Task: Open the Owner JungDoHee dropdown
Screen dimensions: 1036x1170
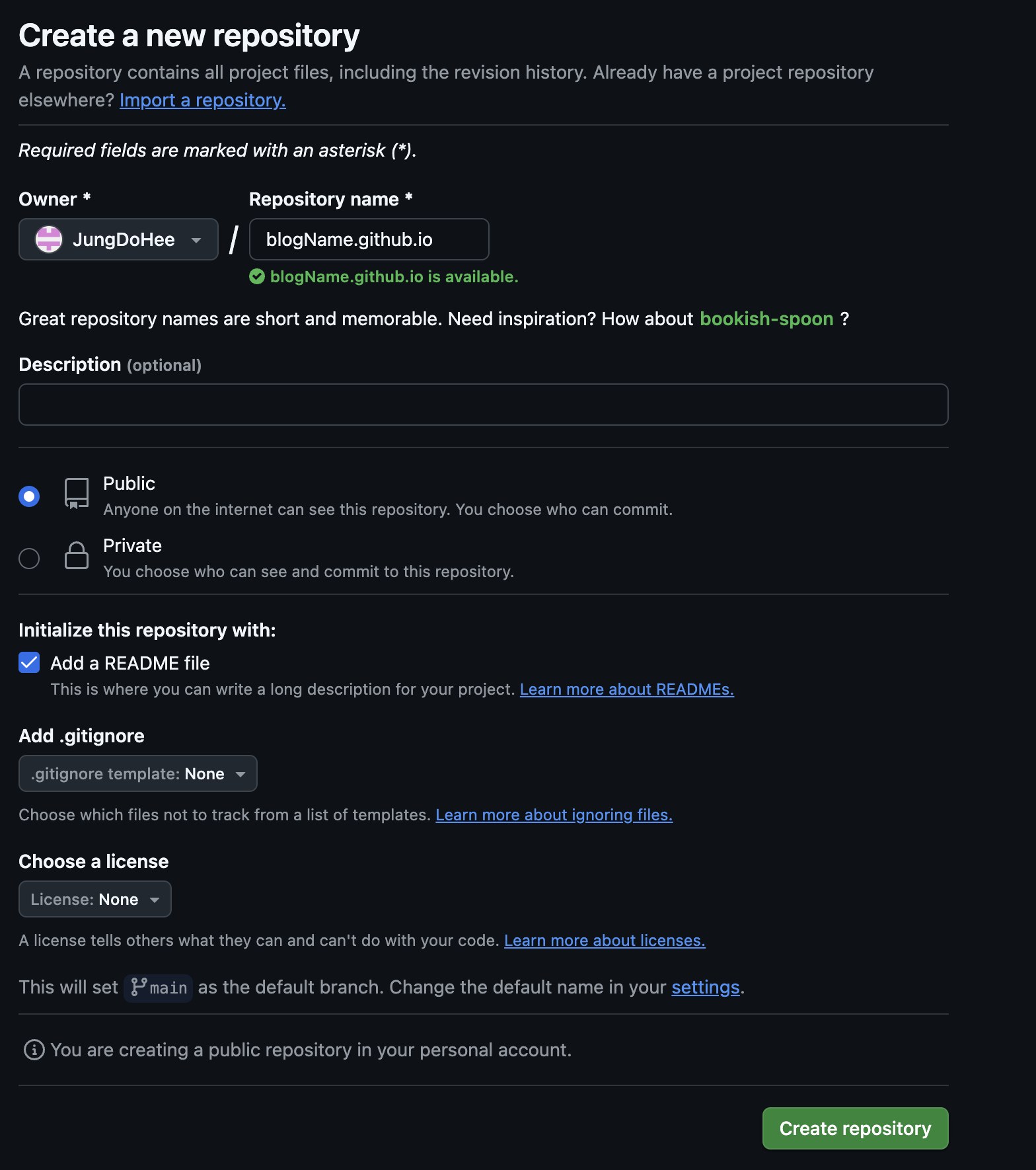Action: click(118, 239)
